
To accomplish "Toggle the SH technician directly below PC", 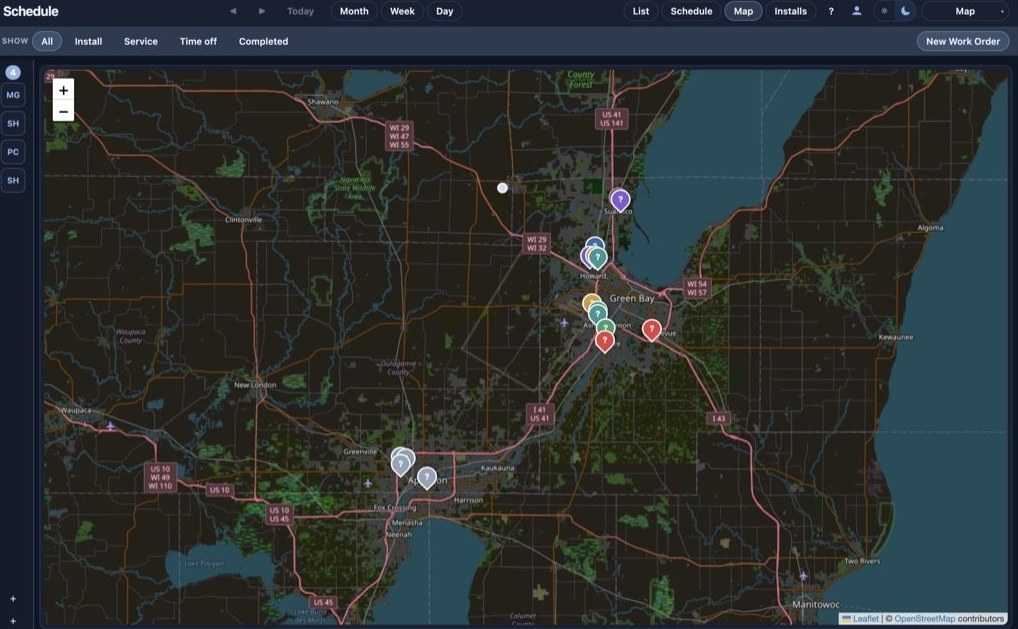I will tap(13, 180).
